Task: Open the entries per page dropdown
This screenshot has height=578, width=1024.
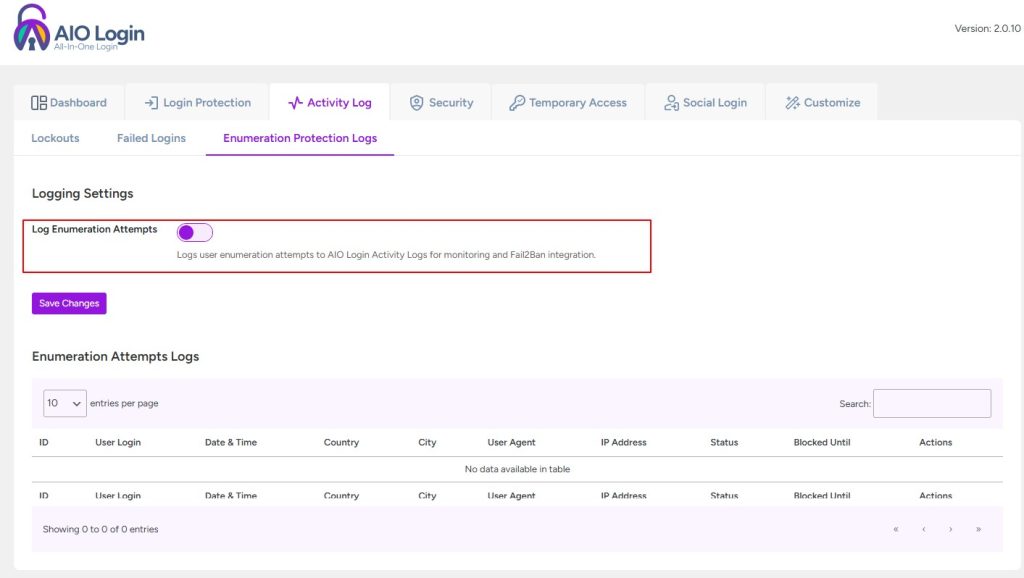Action: click(x=65, y=403)
